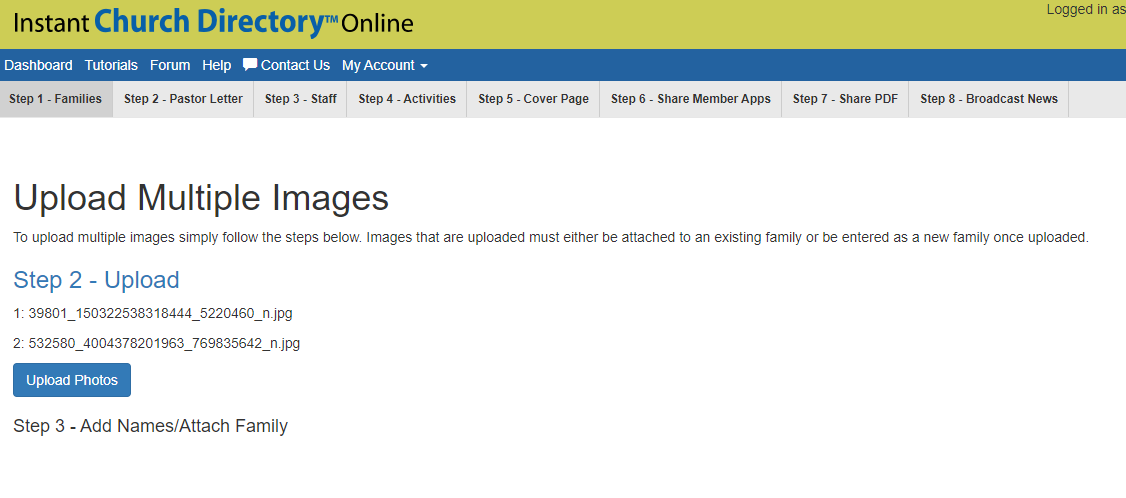Visit the Forum link
The image size is (1126, 498).
tap(170, 65)
